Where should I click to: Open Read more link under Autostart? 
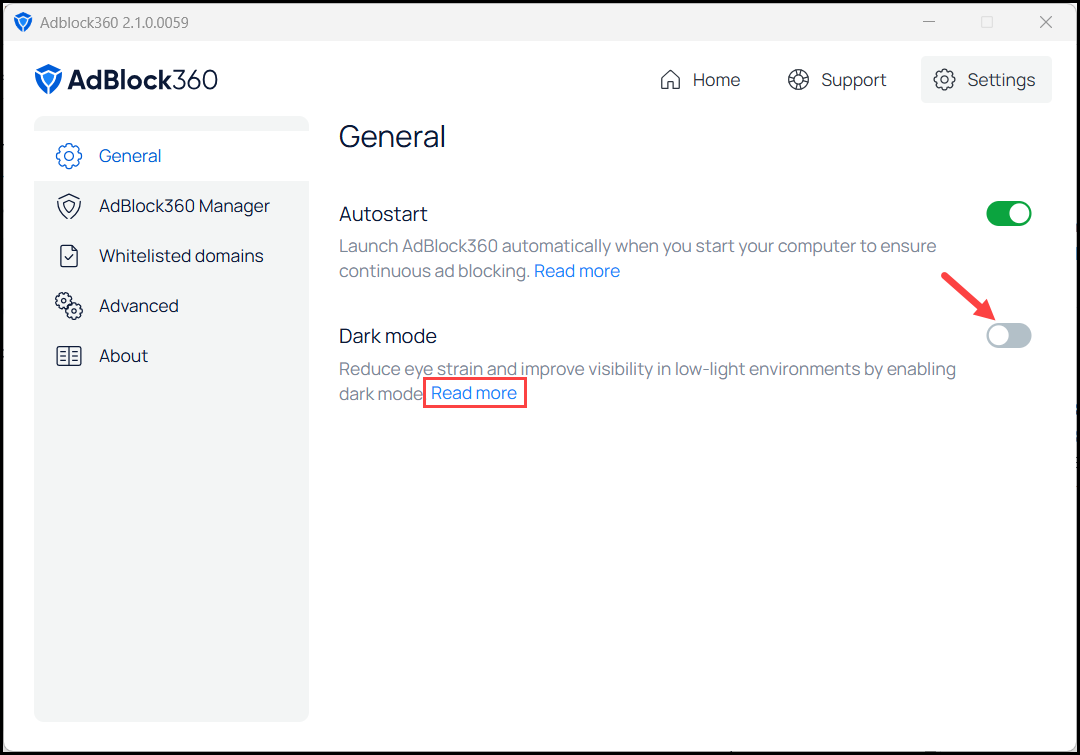coord(577,271)
